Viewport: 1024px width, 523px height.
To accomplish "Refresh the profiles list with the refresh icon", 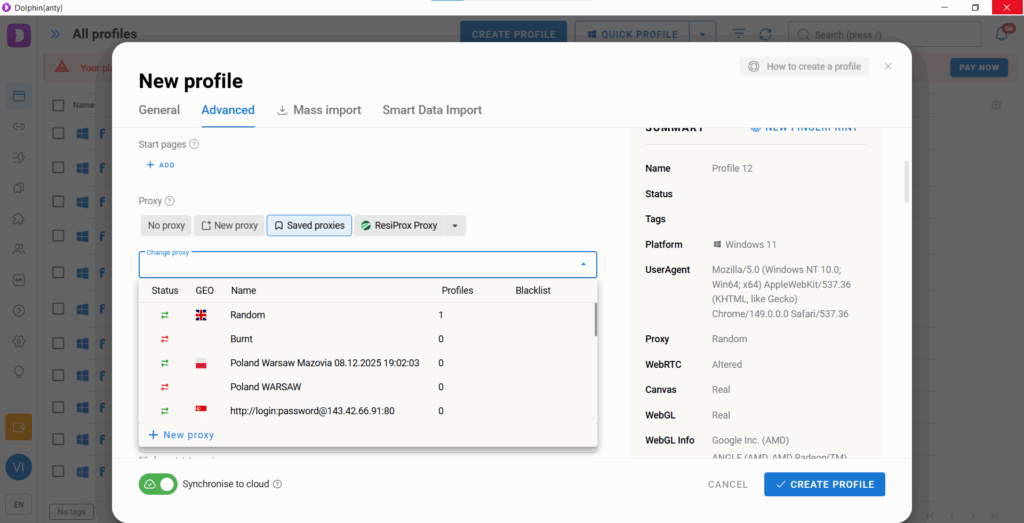I will coord(765,34).
